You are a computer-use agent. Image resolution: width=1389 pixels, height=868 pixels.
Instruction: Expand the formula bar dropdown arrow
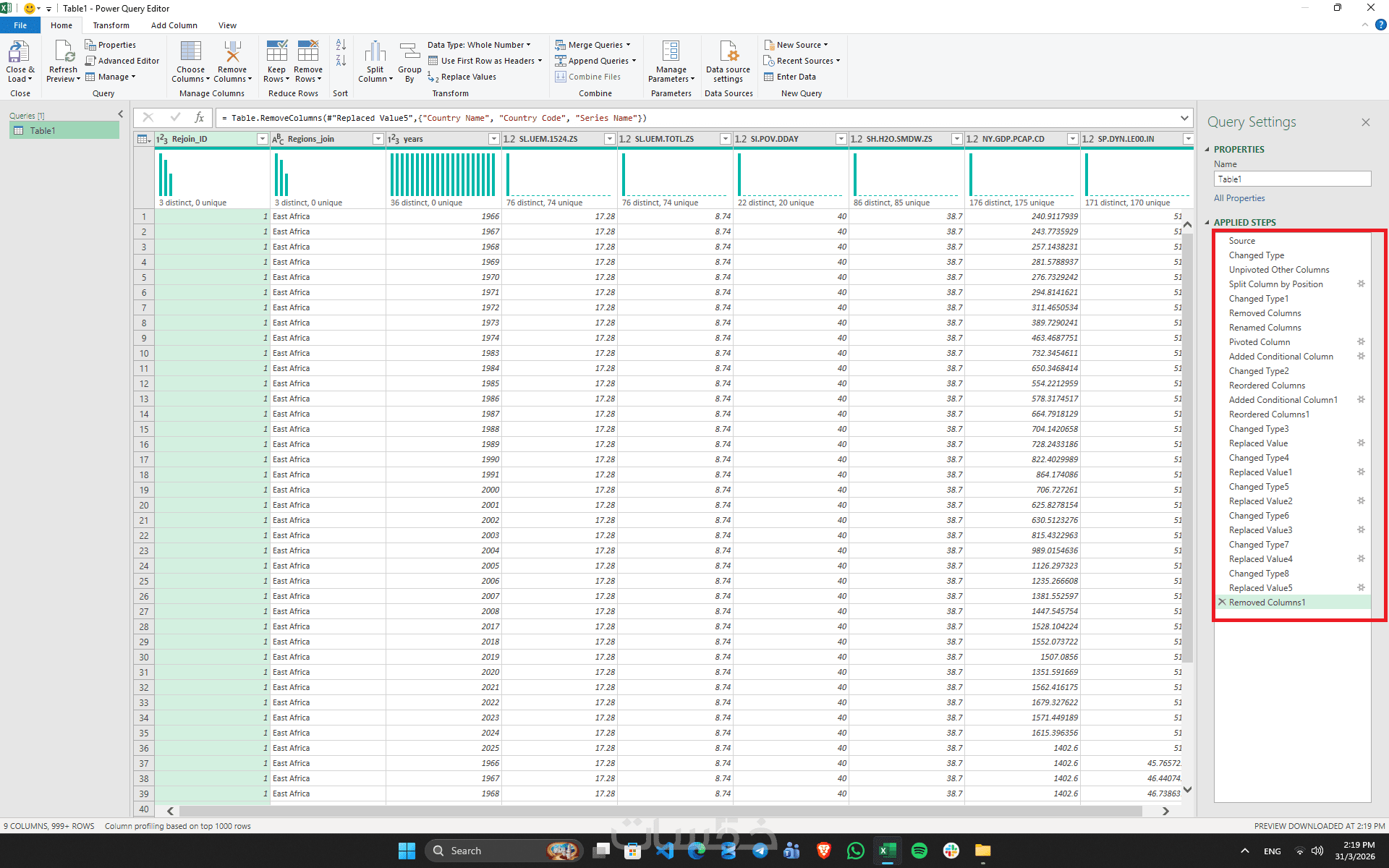pyautogui.click(x=1184, y=118)
